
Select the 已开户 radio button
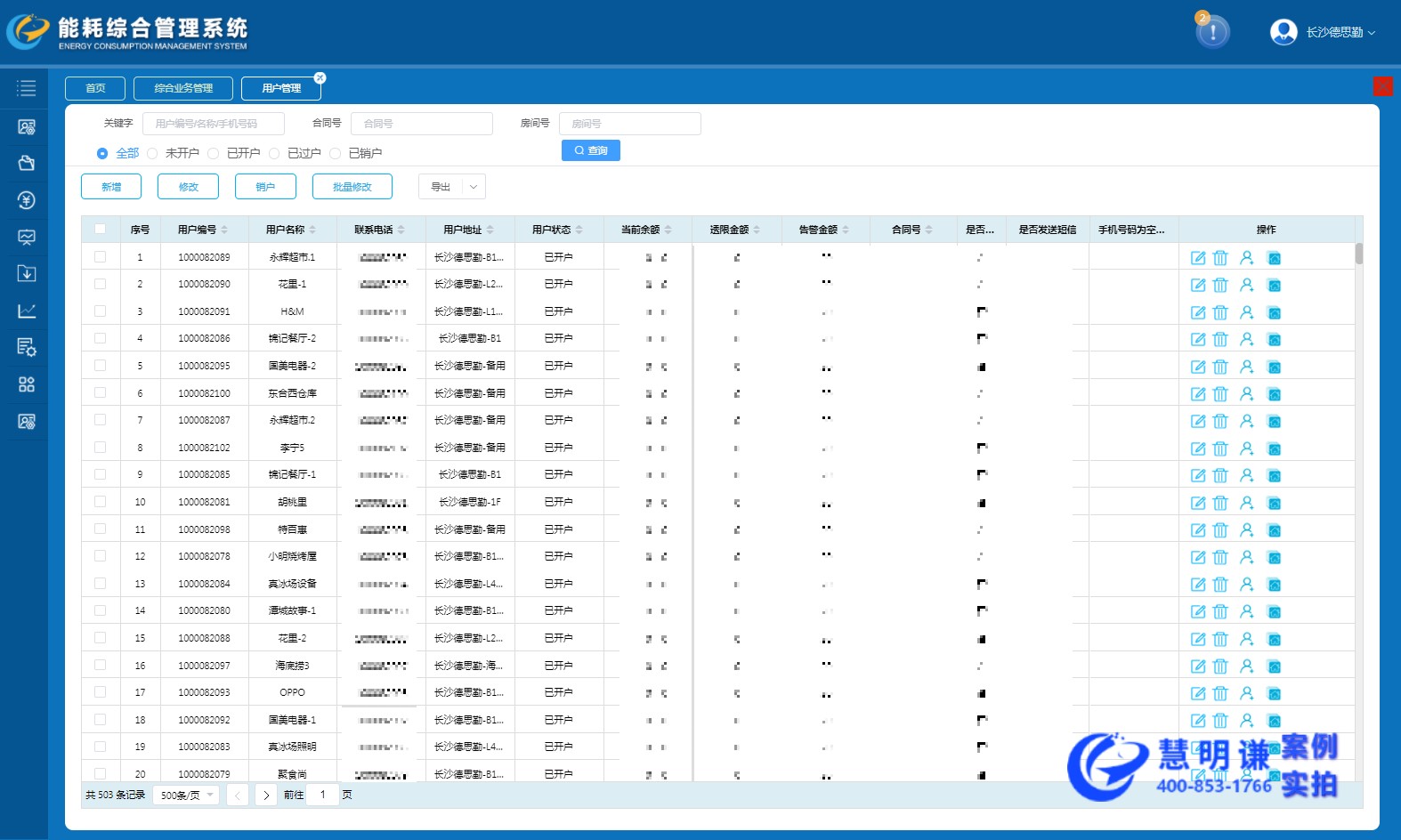(x=214, y=153)
